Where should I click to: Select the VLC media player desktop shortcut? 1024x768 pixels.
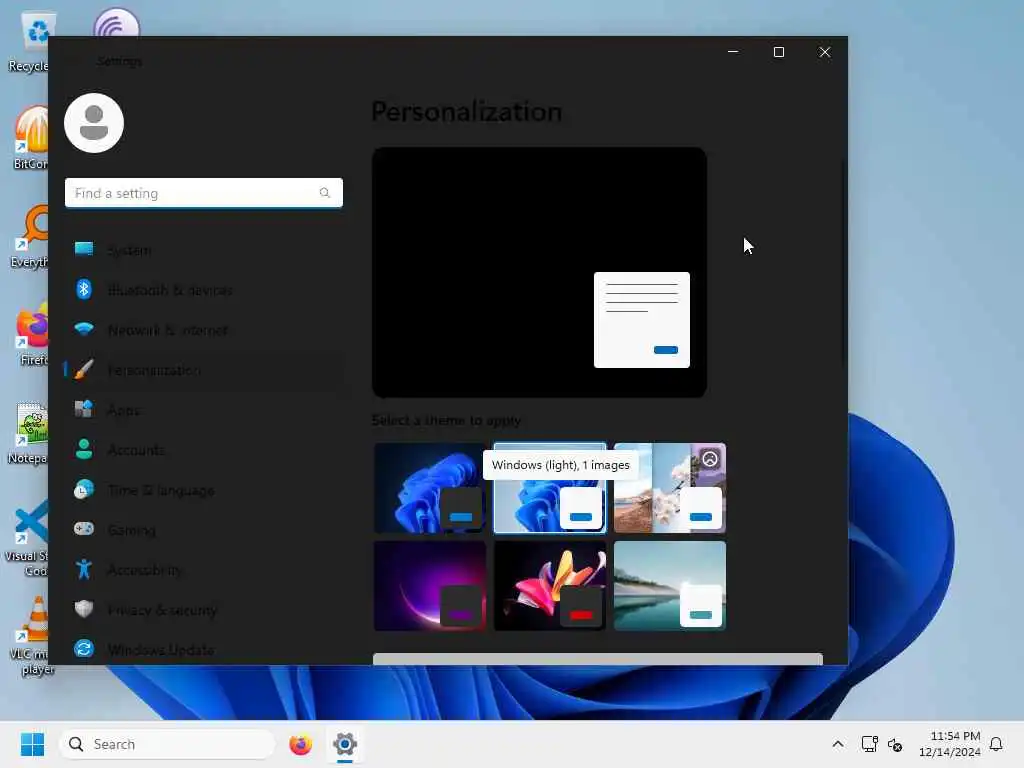30,635
